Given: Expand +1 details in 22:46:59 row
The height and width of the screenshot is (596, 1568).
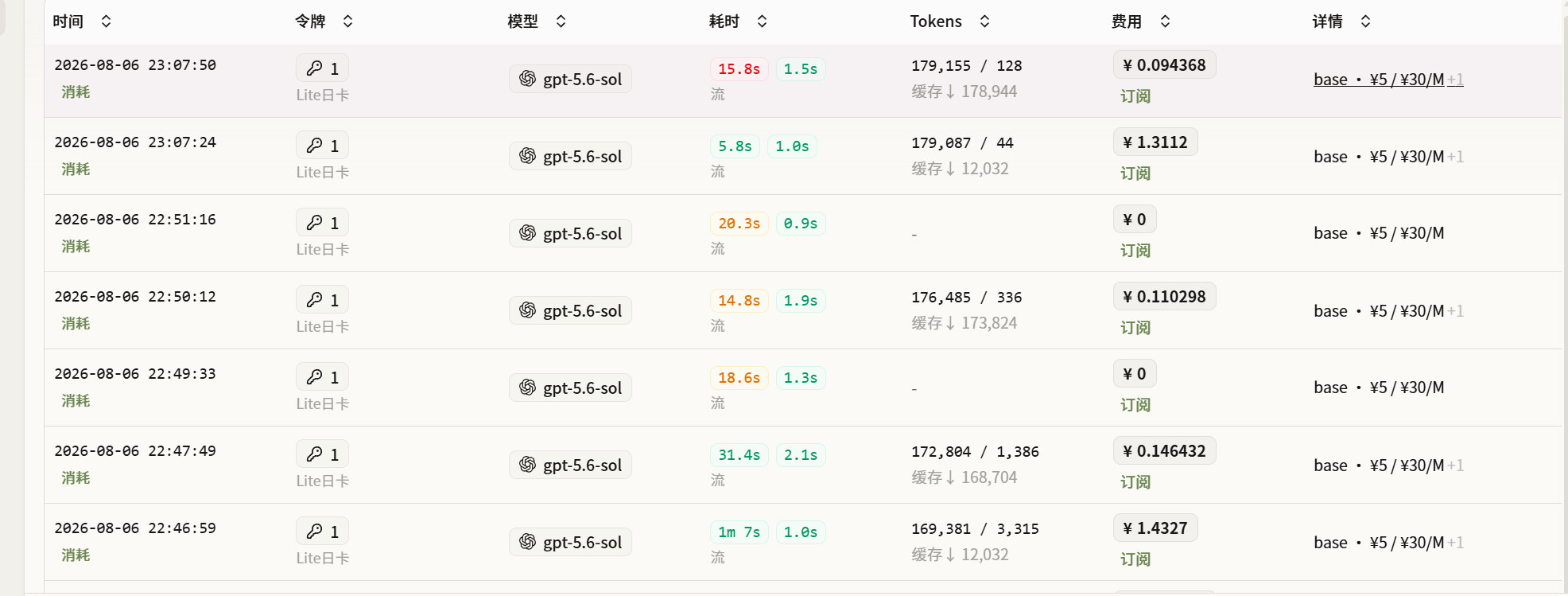Looking at the screenshot, I should [1455, 543].
